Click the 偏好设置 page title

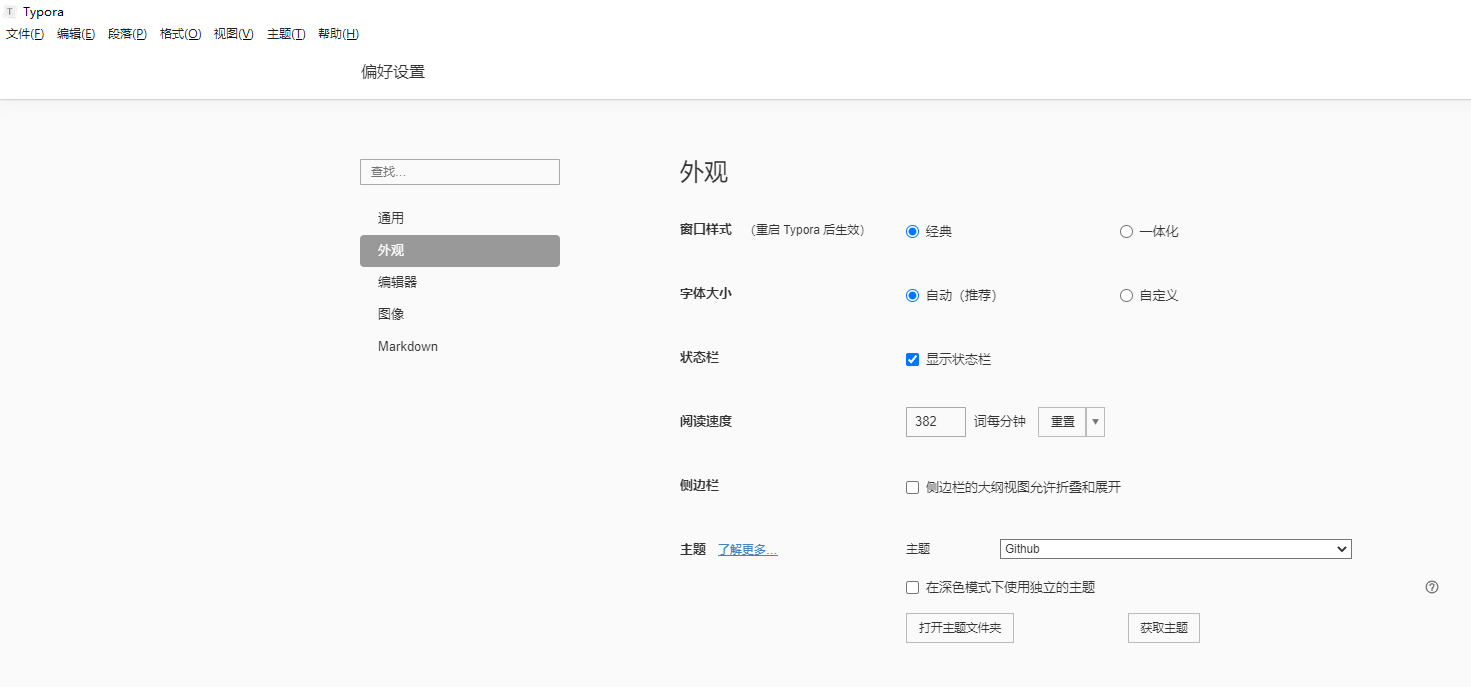tap(393, 72)
